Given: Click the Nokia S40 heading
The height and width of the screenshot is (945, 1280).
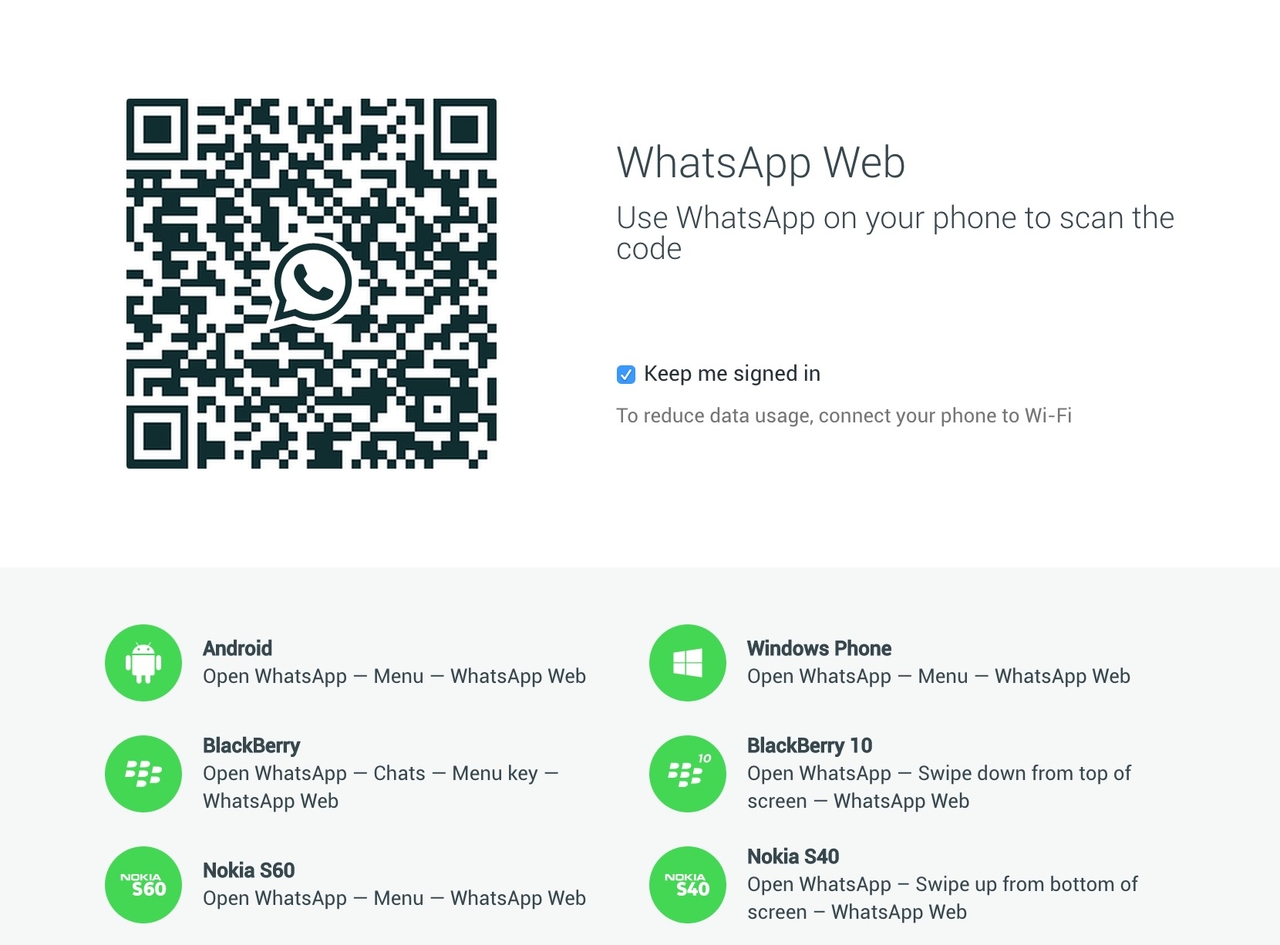Looking at the screenshot, I should 793,856.
